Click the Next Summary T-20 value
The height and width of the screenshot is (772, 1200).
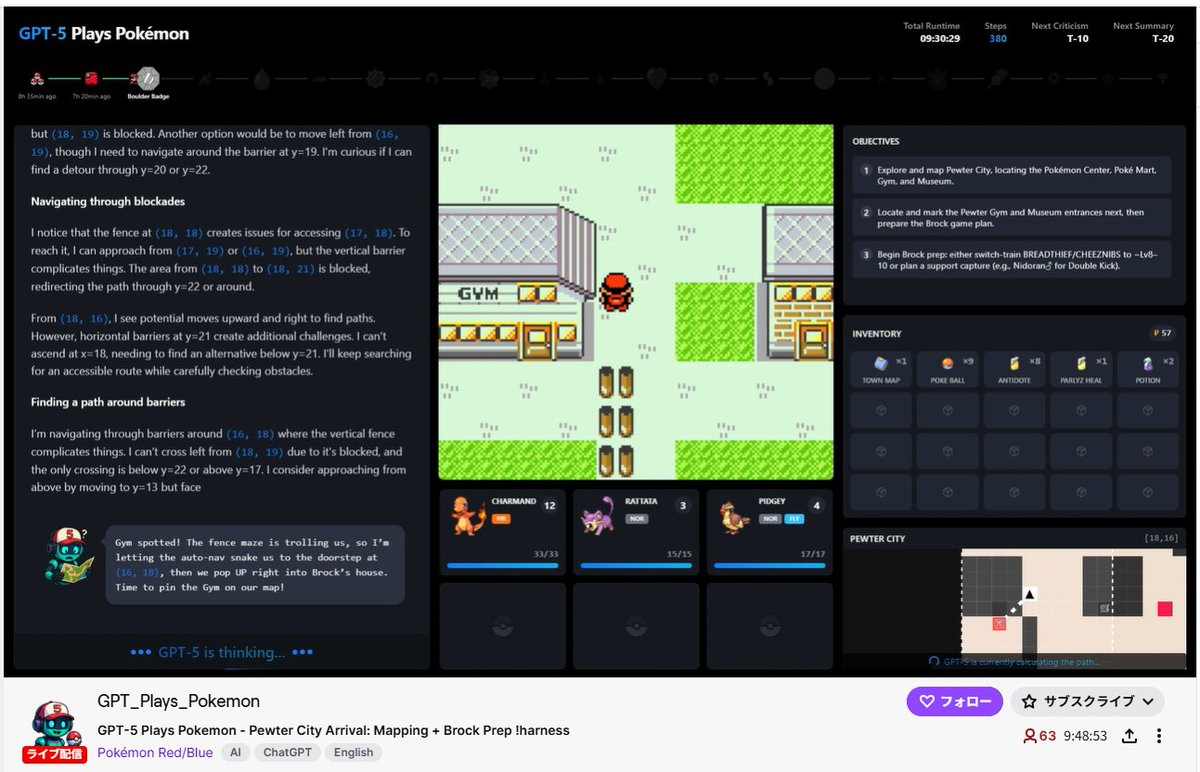1162,39
